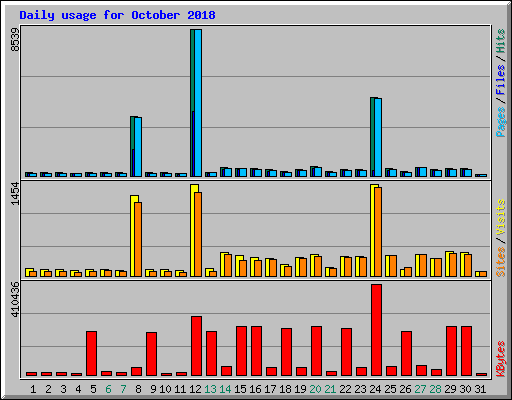Screen dimensions: 512x400
Task: Click green weekend day label 28
Action: click(435, 389)
